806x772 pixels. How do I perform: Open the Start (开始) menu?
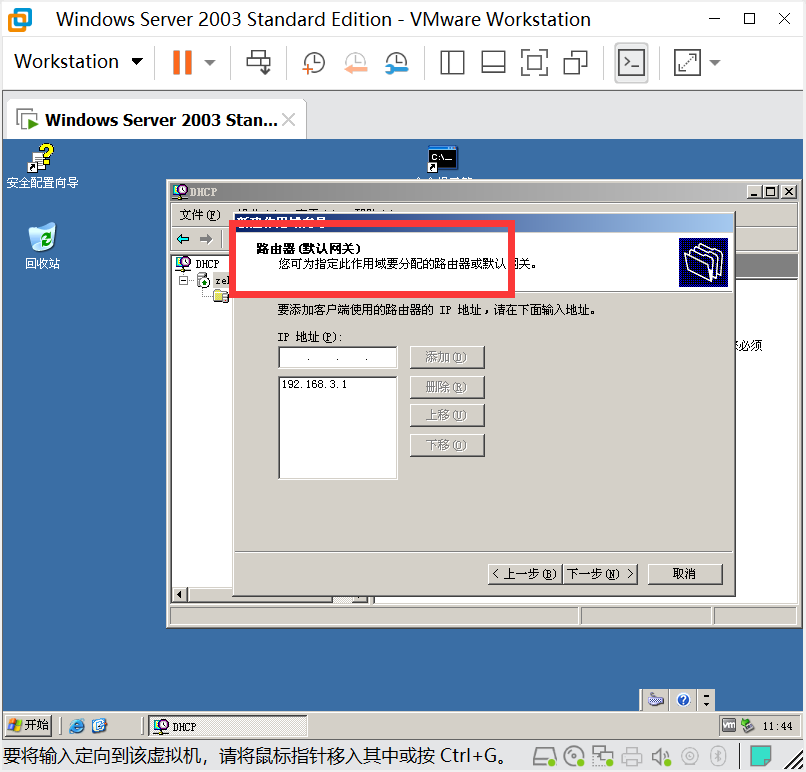[28, 725]
